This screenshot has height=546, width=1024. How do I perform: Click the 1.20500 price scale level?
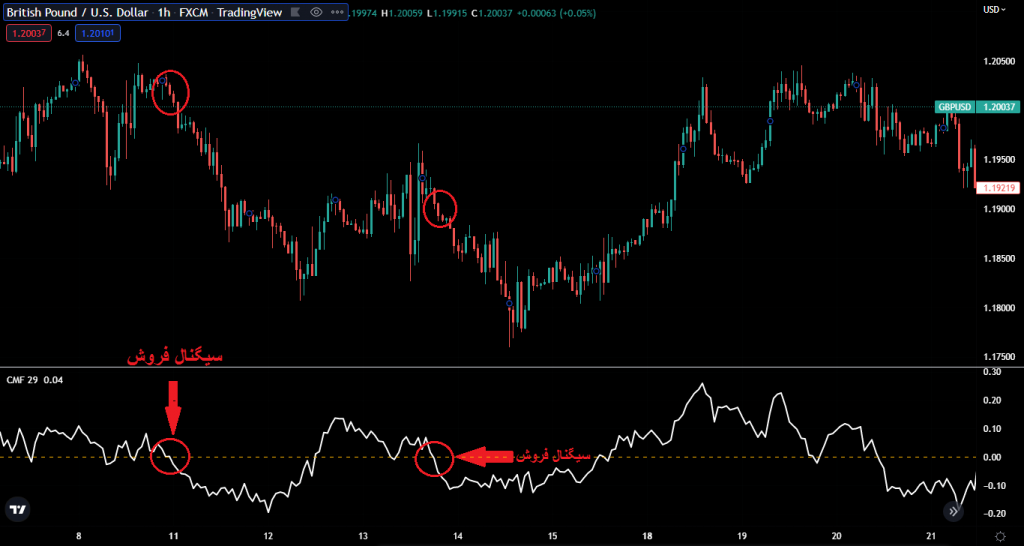[x=999, y=62]
